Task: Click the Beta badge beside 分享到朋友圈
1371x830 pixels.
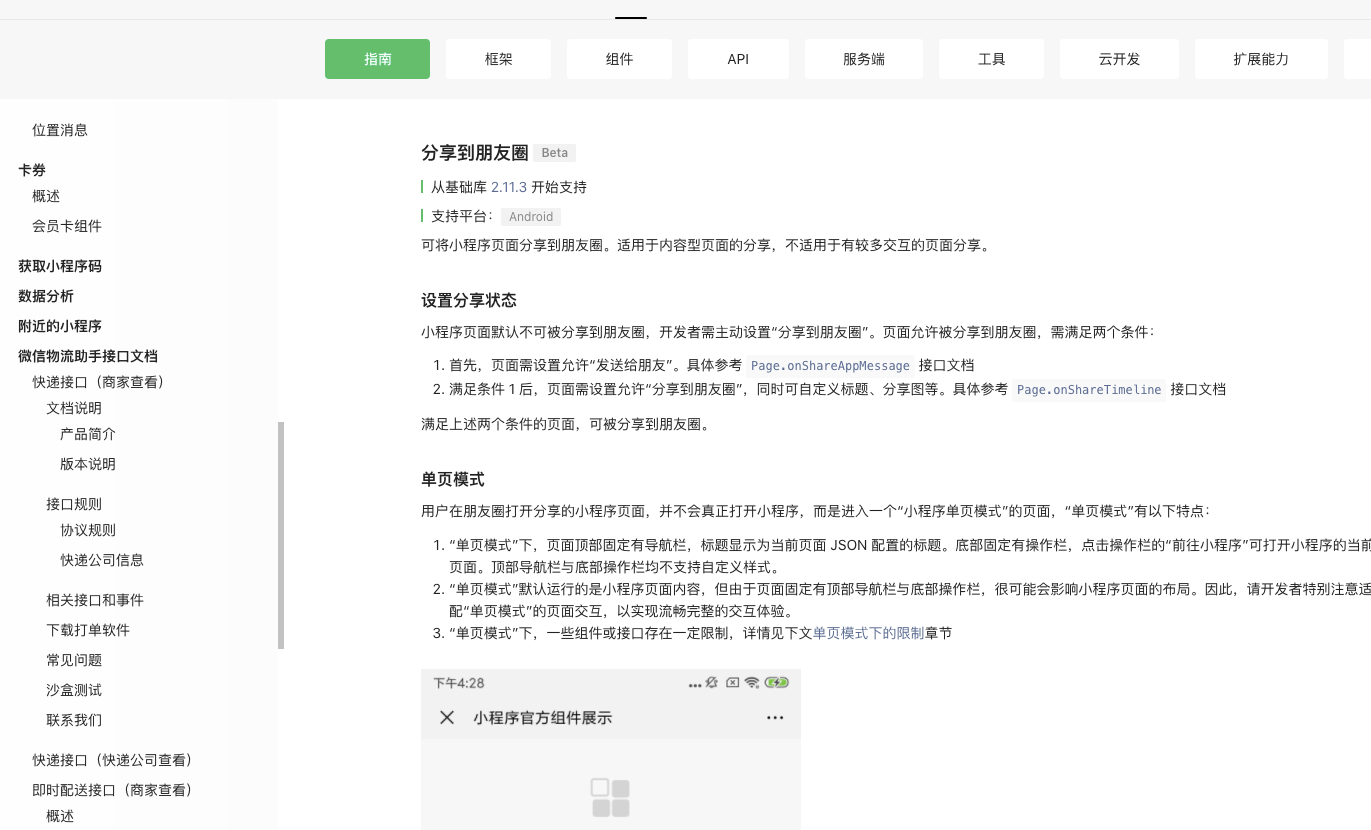Action: pyautogui.click(x=554, y=153)
